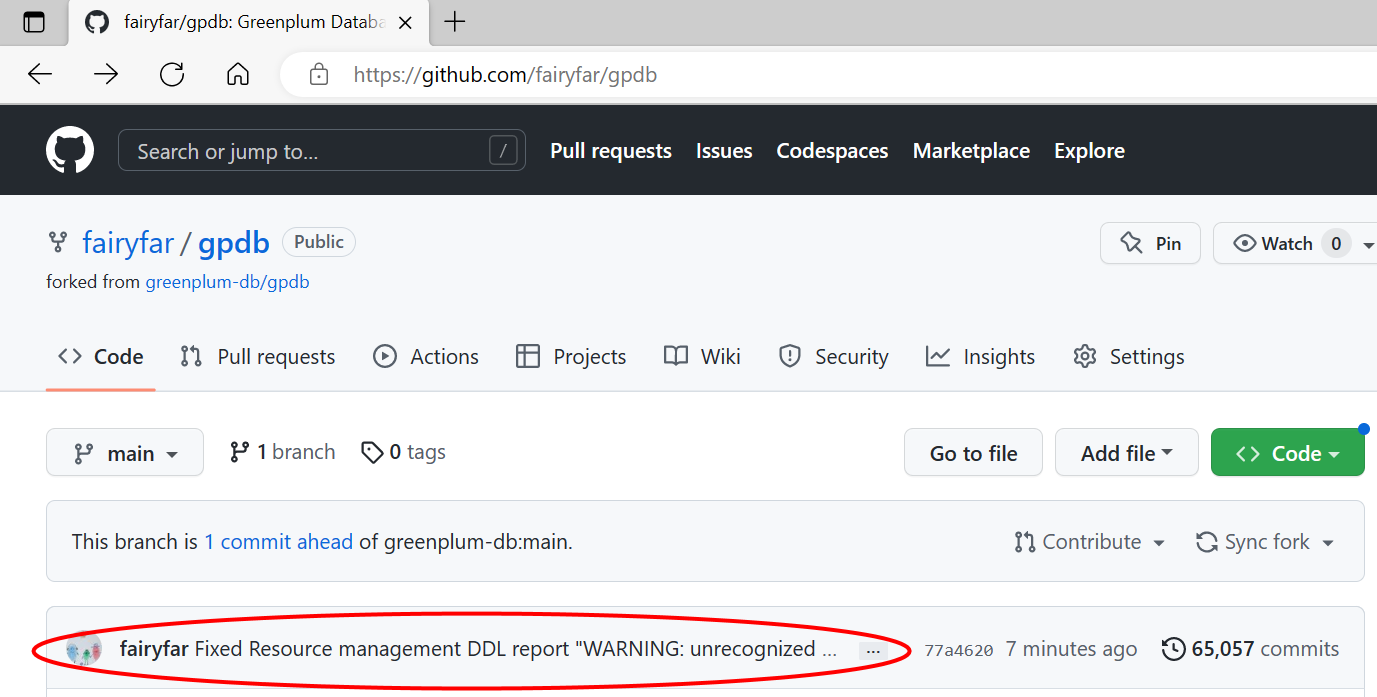The width and height of the screenshot is (1377, 697).
Task: Open the browser tab actions icon
Action: (x=34, y=22)
